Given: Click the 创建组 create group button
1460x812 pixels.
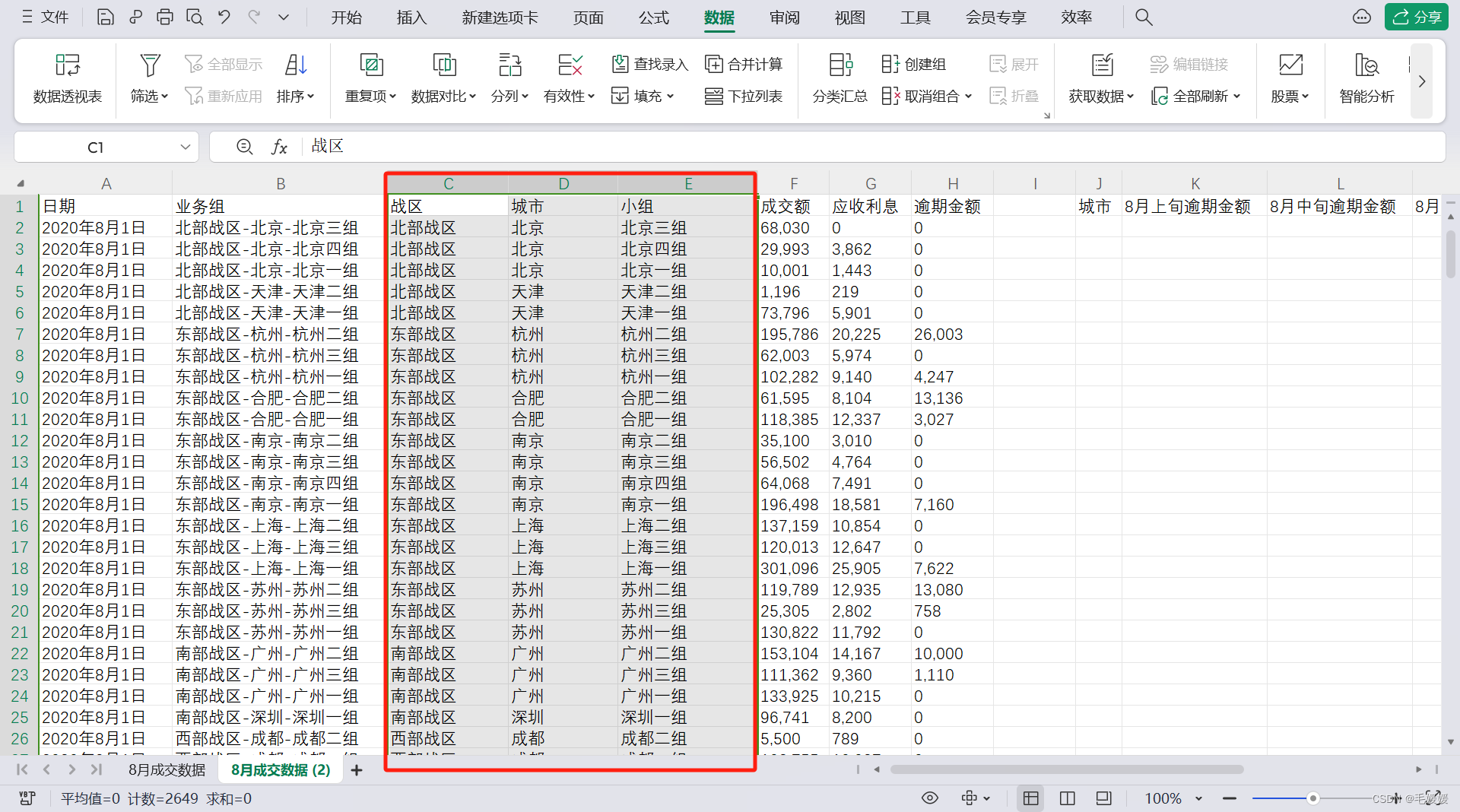Looking at the screenshot, I should [x=913, y=64].
